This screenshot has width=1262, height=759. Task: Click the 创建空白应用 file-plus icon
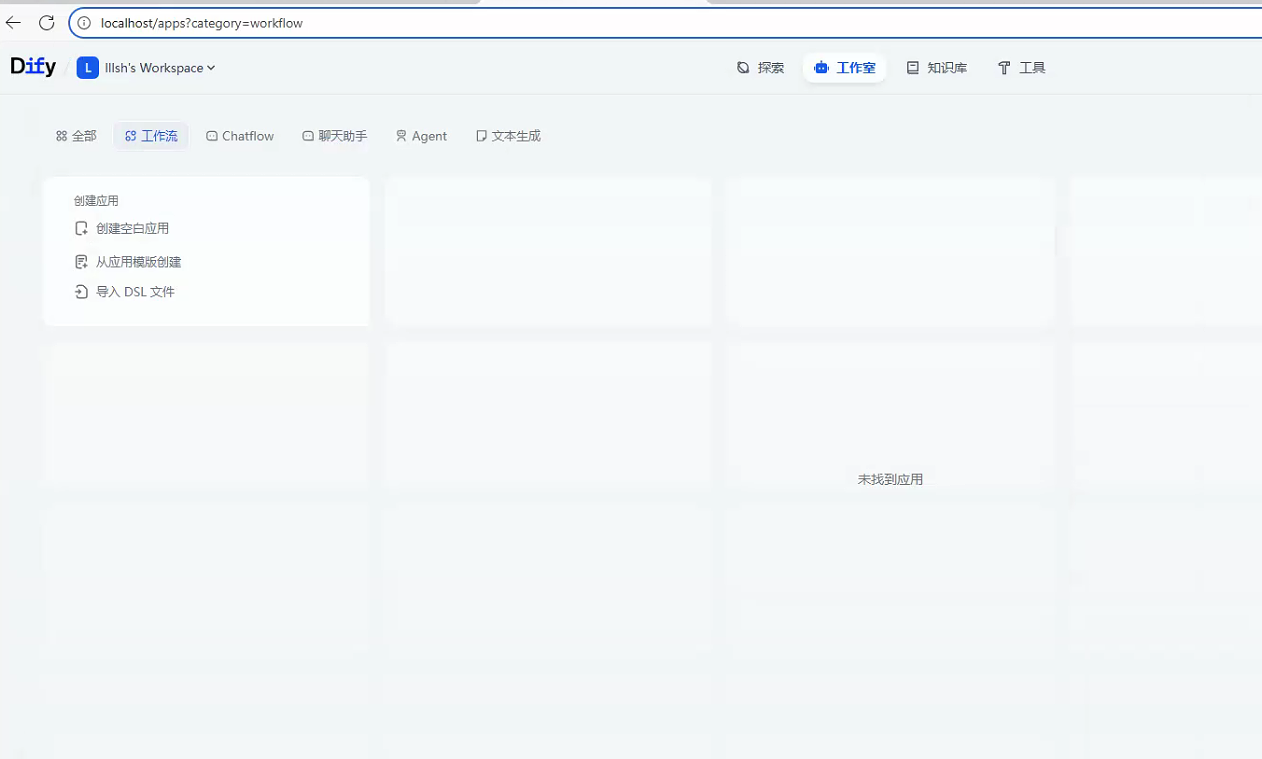point(82,228)
